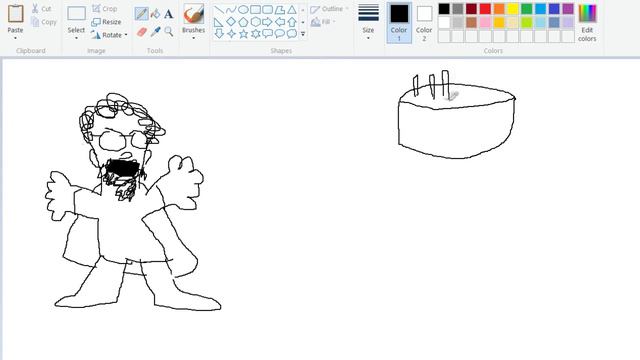This screenshot has height=360, width=640.
Task: Choose the Up arrow shape
Action: tap(291, 22)
